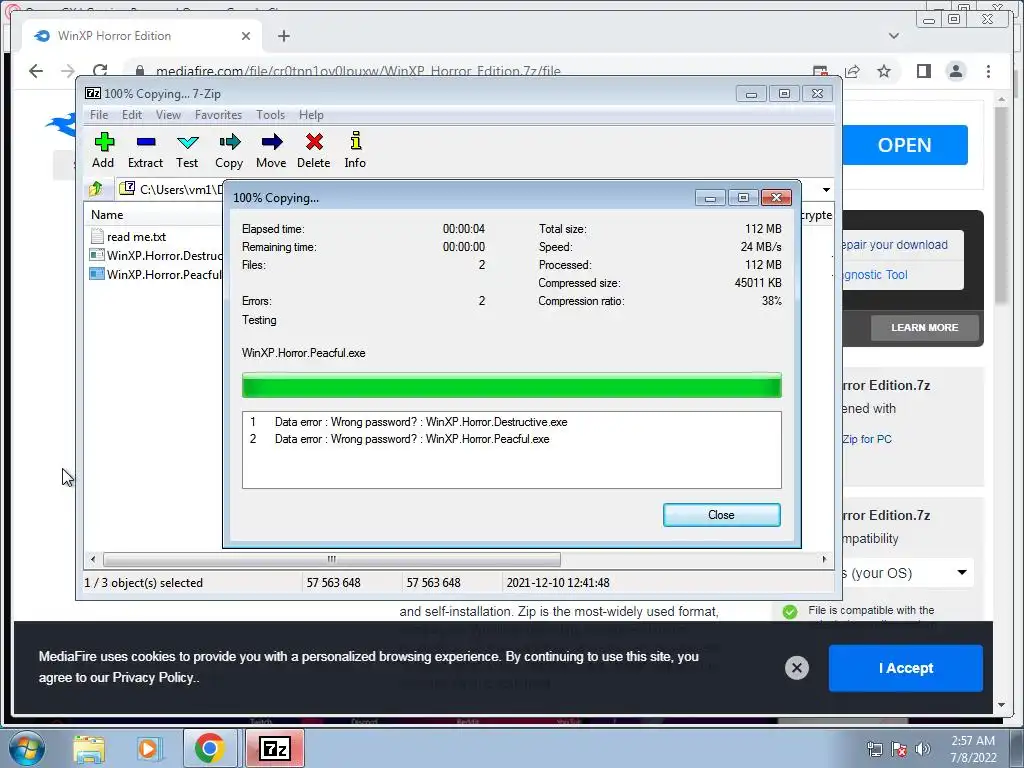Click first data error for Destructive.exe
This screenshot has height=768, width=1024.
coord(408,422)
